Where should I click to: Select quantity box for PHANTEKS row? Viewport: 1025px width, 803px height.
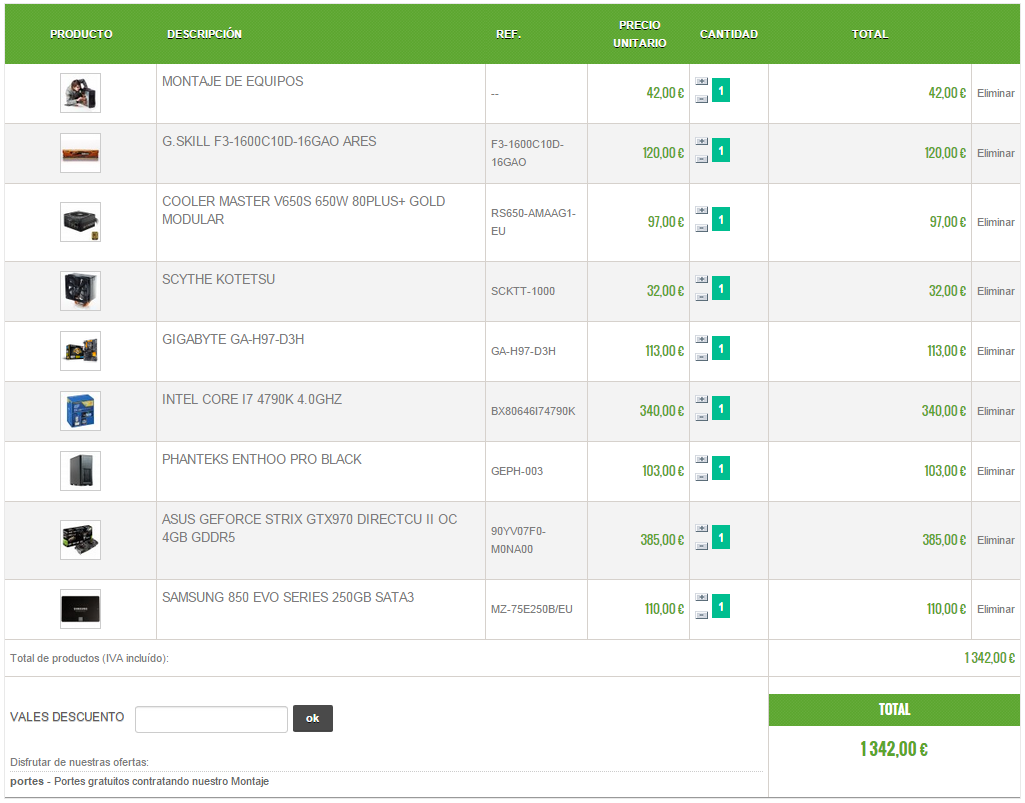coord(721,468)
